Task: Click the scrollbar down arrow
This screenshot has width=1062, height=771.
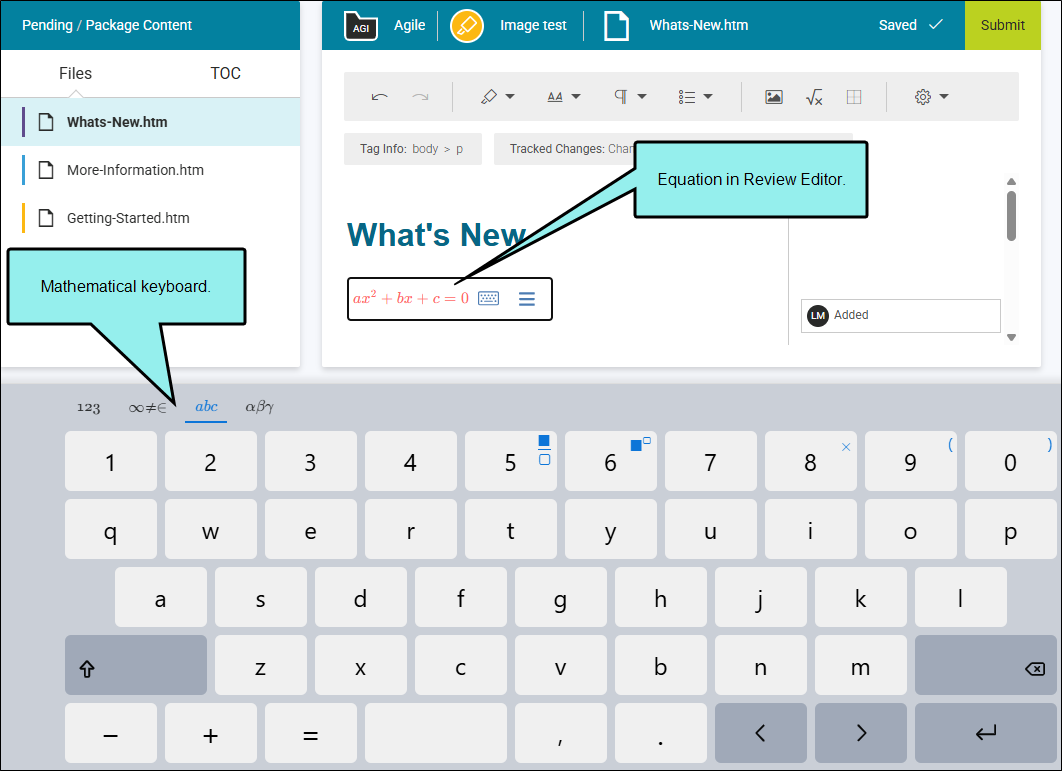Action: (x=1011, y=337)
